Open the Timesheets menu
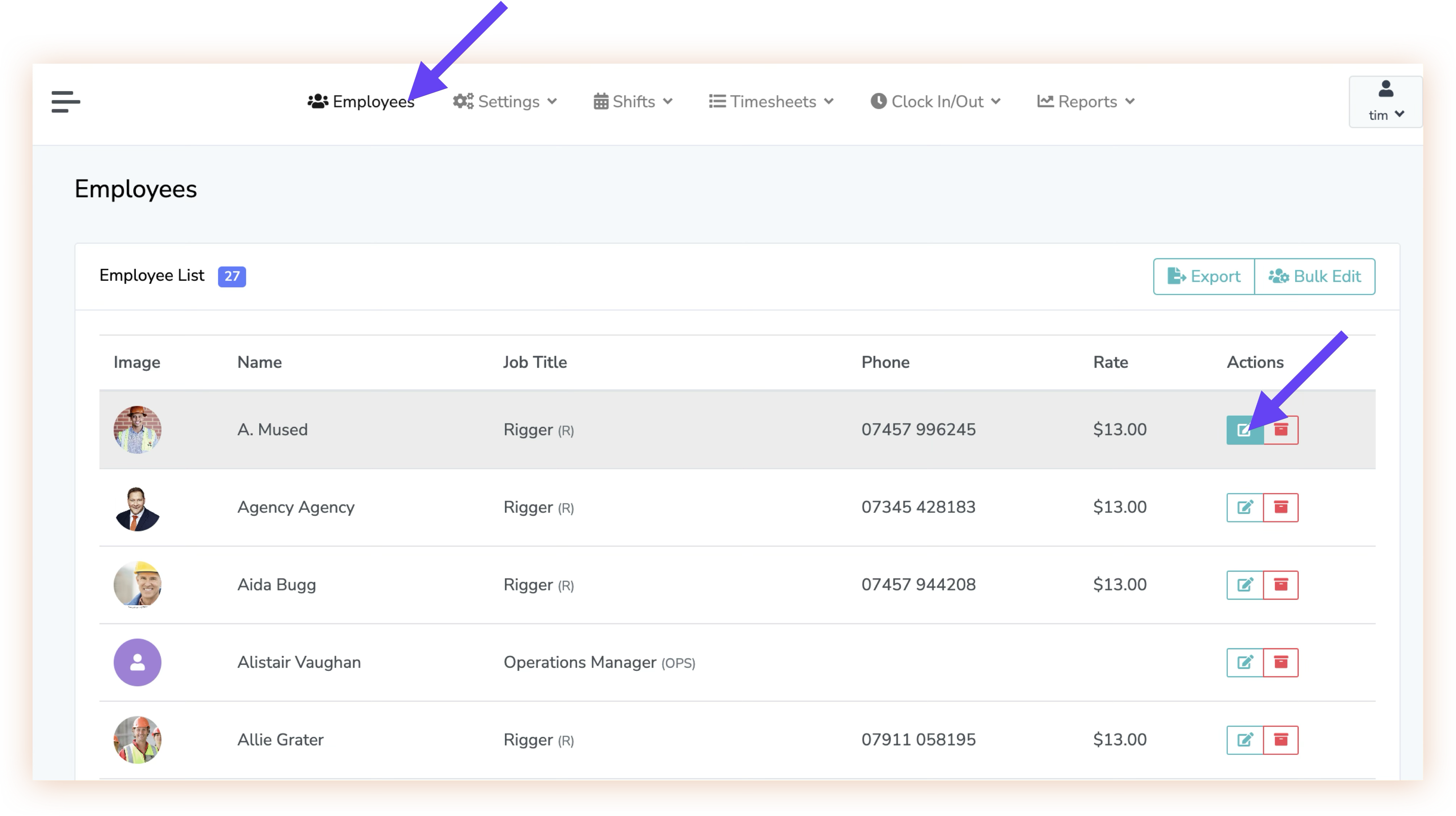This screenshot has height=816, width=1456. click(x=771, y=102)
